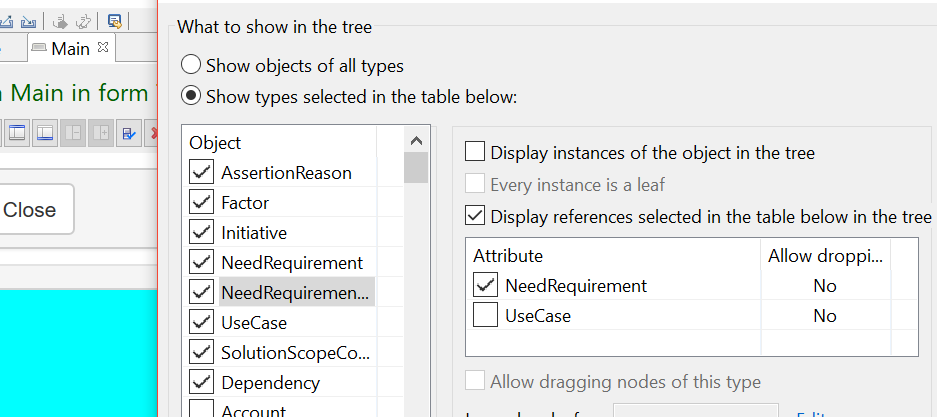Click the Close button on the form
Image resolution: width=937 pixels, height=417 pixels.
click(36, 209)
